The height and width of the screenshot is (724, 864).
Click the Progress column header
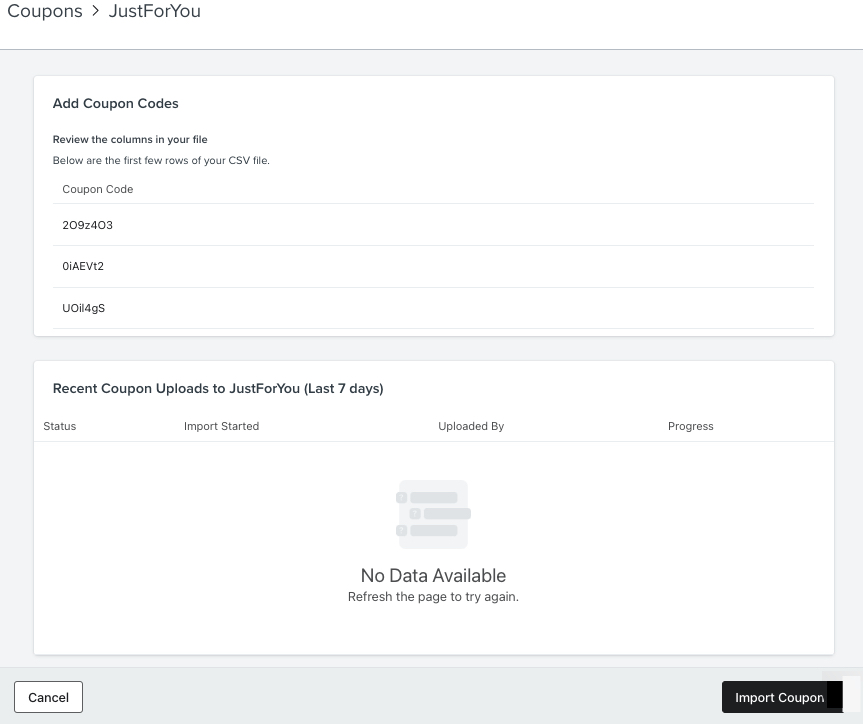(690, 426)
